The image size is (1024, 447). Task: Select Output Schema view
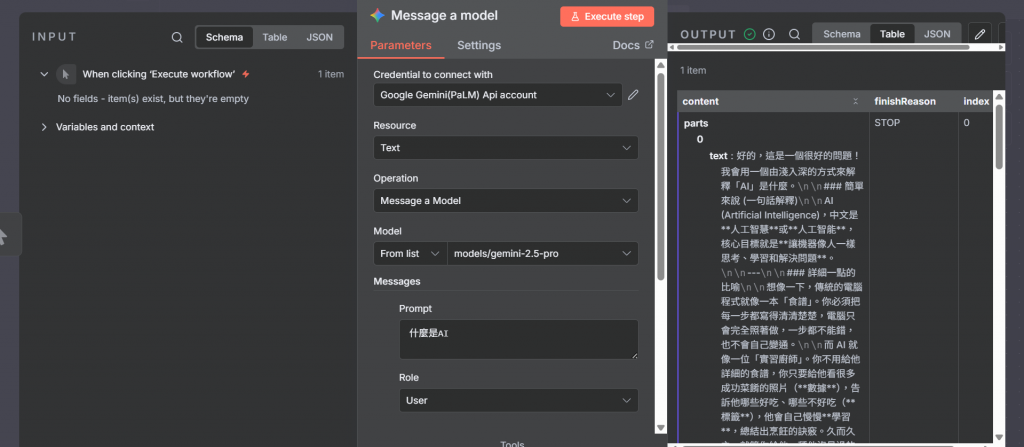tap(841, 34)
